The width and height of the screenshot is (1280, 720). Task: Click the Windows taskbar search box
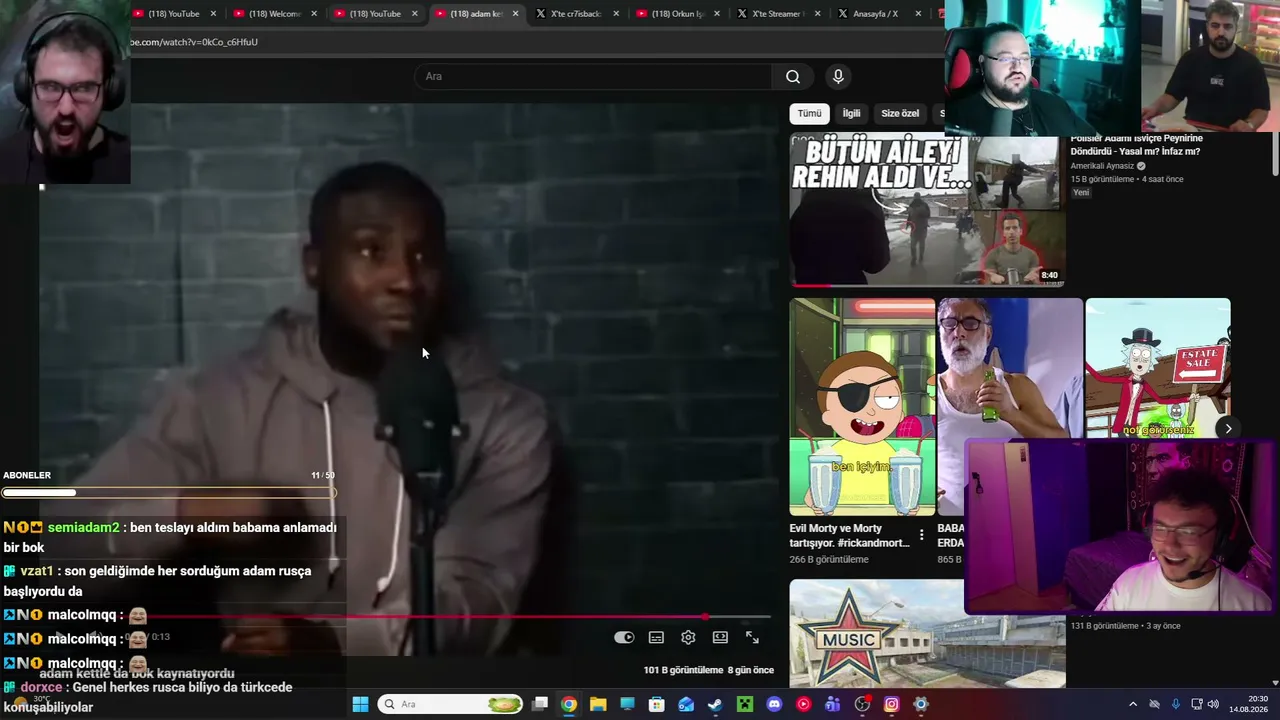tap(451, 704)
